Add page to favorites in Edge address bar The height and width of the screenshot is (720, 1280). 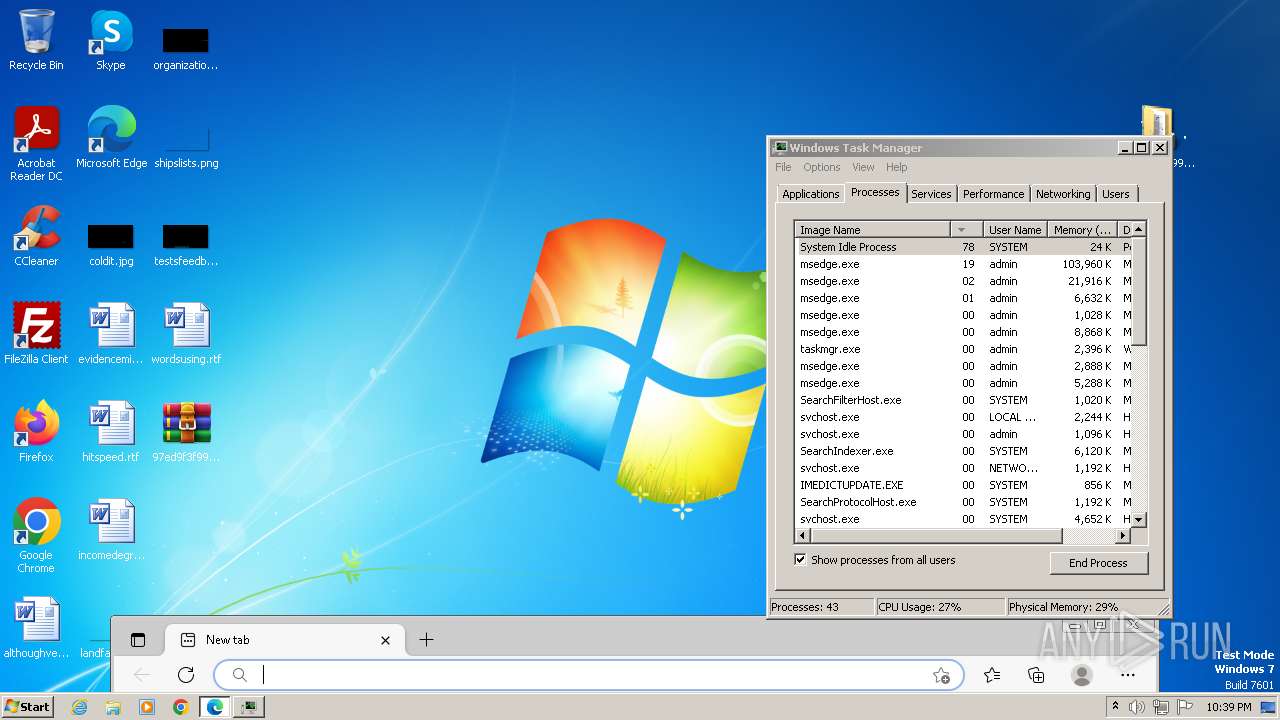coord(941,675)
